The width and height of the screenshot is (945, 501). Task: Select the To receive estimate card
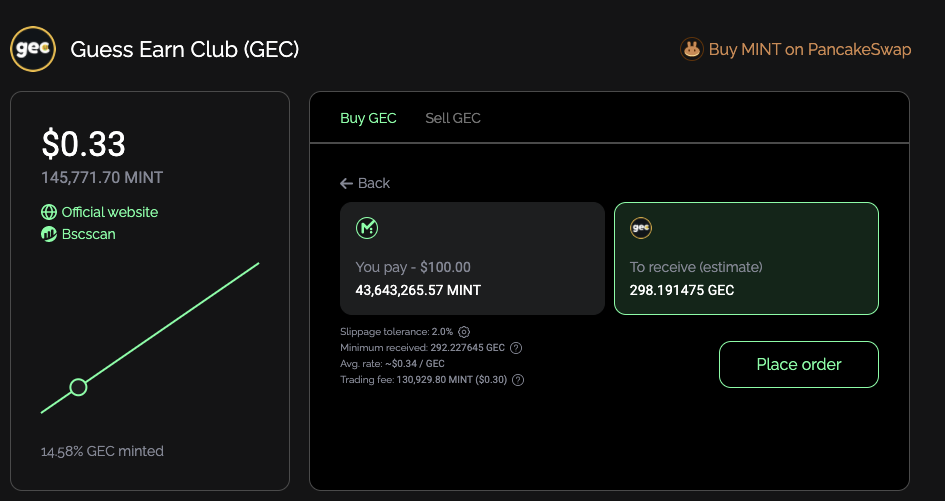[x=746, y=259]
